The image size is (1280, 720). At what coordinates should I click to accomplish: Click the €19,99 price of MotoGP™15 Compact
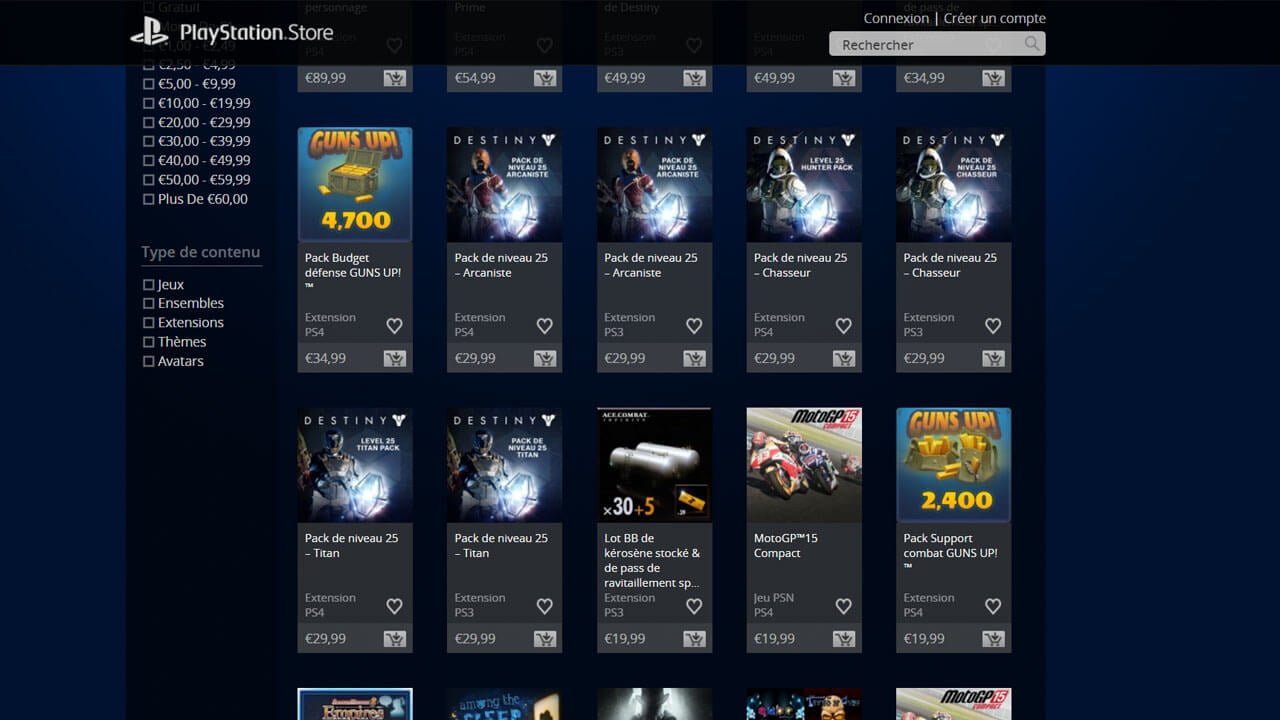(774, 638)
